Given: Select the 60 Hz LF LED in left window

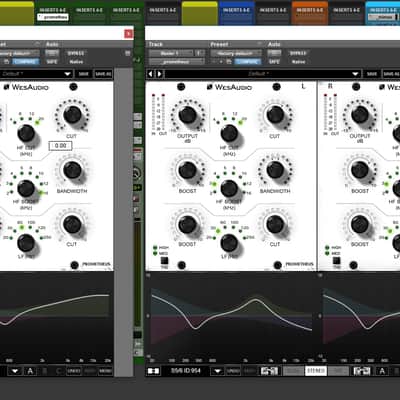Looking at the screenshot, I should [x=22, y=228].
